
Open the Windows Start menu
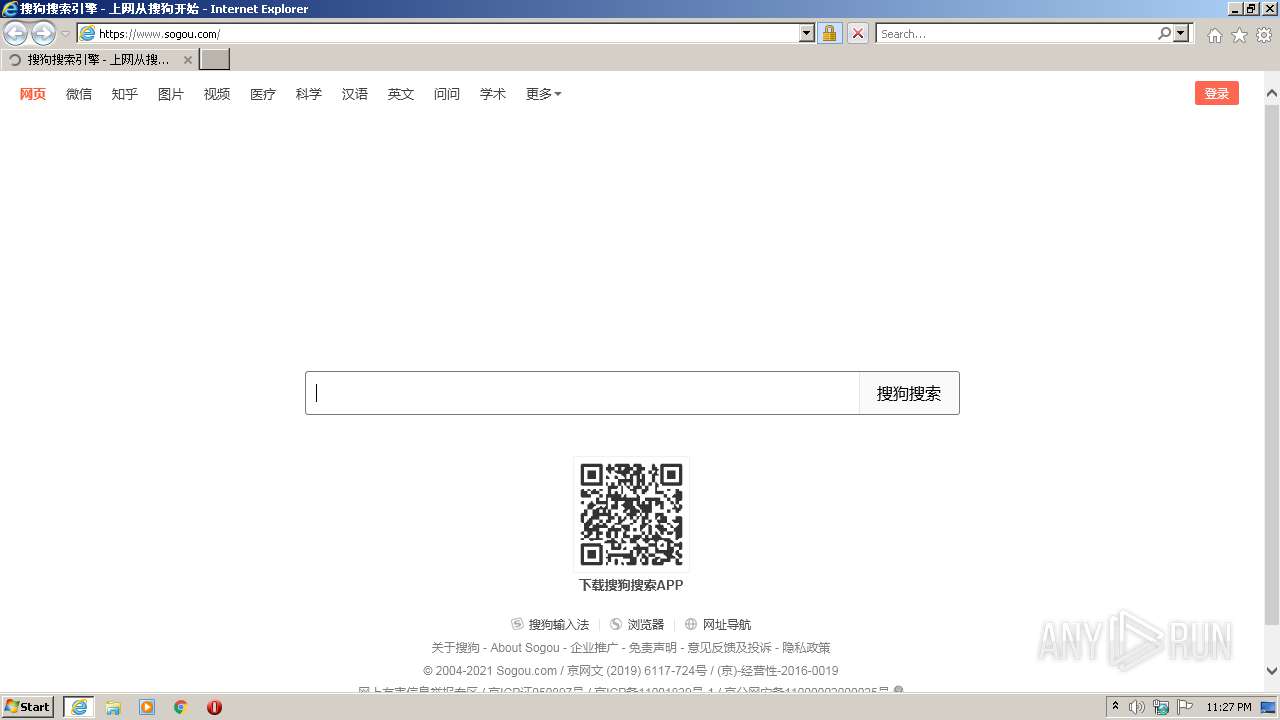(28, 706)
